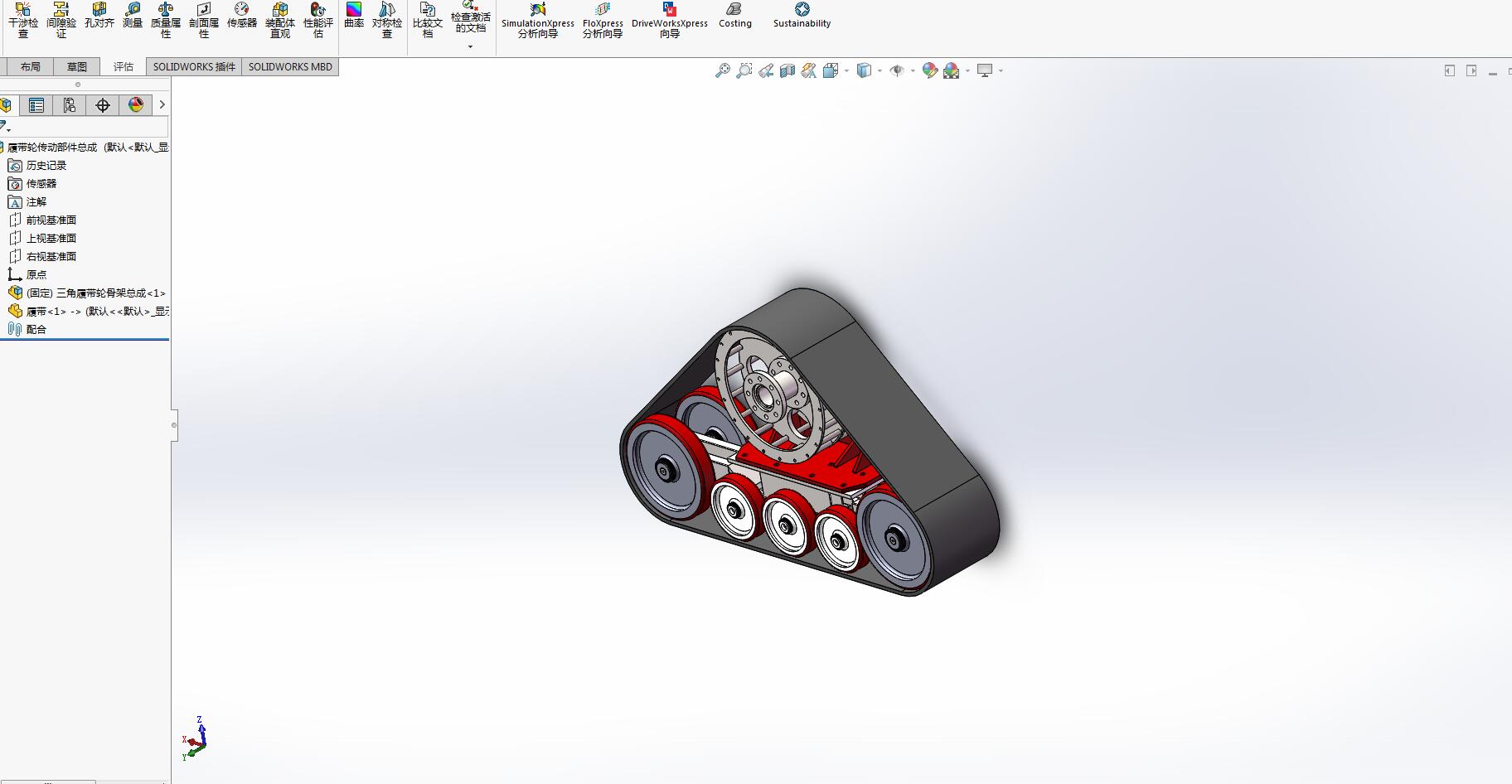Run Performance Evaluation (性能评估)
This screenshot has width=1512, height=784.
318,20
